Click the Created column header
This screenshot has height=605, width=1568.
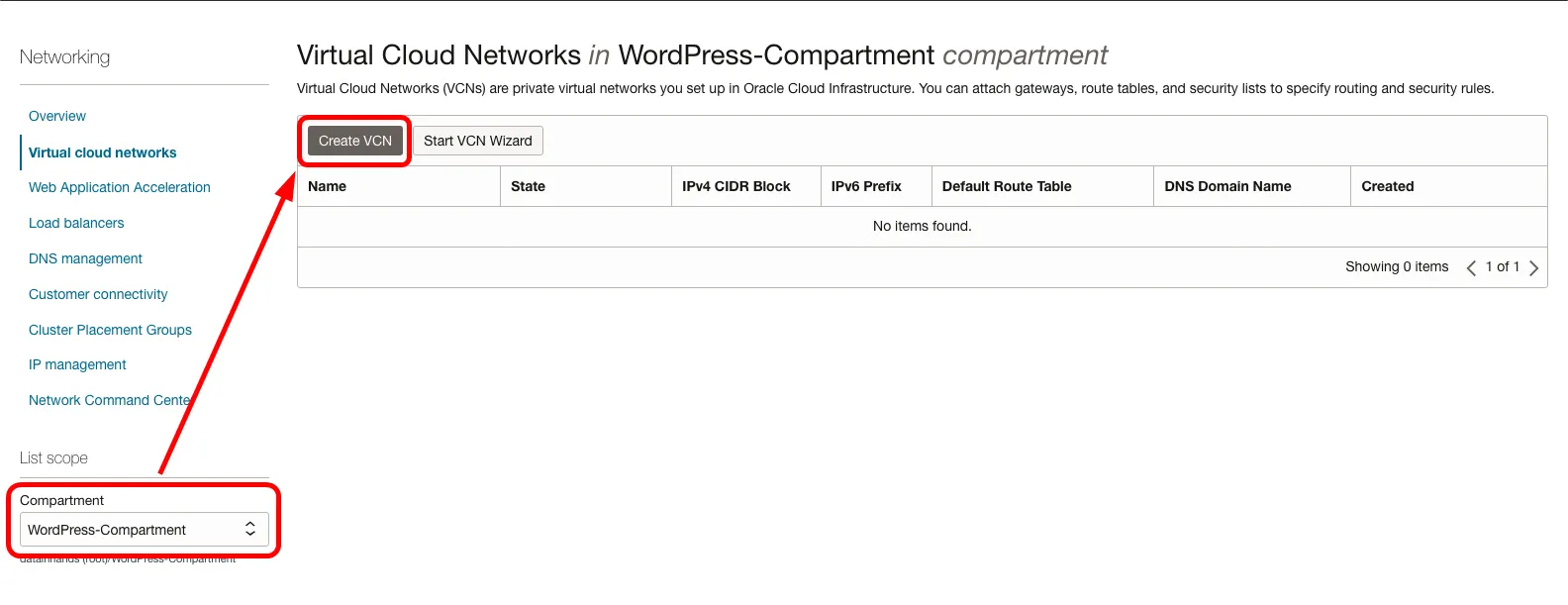click(x=1388, y=186)
